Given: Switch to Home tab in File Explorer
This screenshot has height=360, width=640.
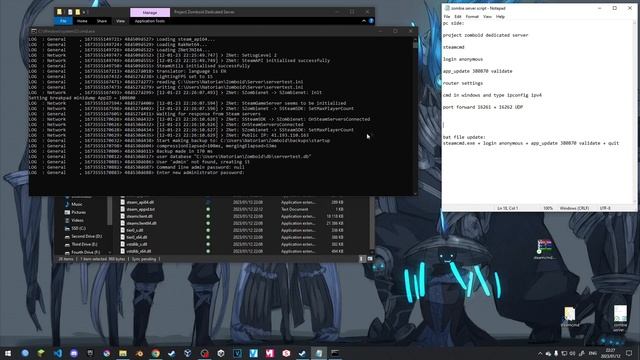Looking at the screenshot, I should 82,21.
